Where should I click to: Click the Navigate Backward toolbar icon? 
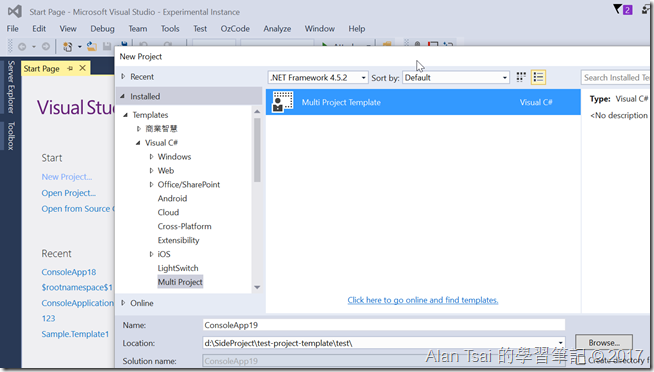click(22, 47)
